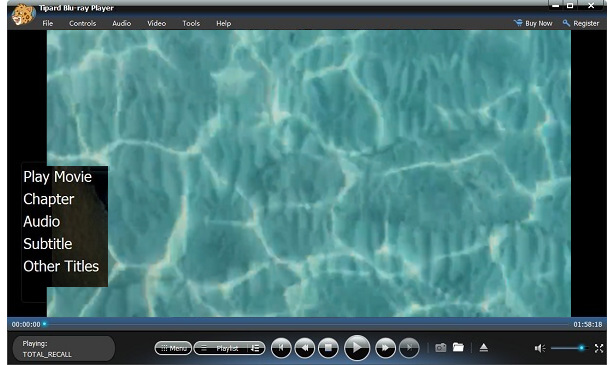Close the Tipard Blu-ray Player window
614x365 pixels.
pos(591,5)
